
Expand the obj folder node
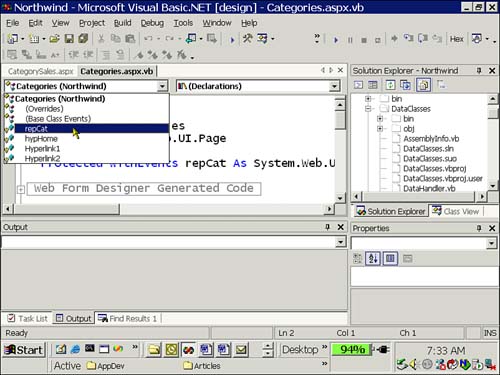pos(380,129)
